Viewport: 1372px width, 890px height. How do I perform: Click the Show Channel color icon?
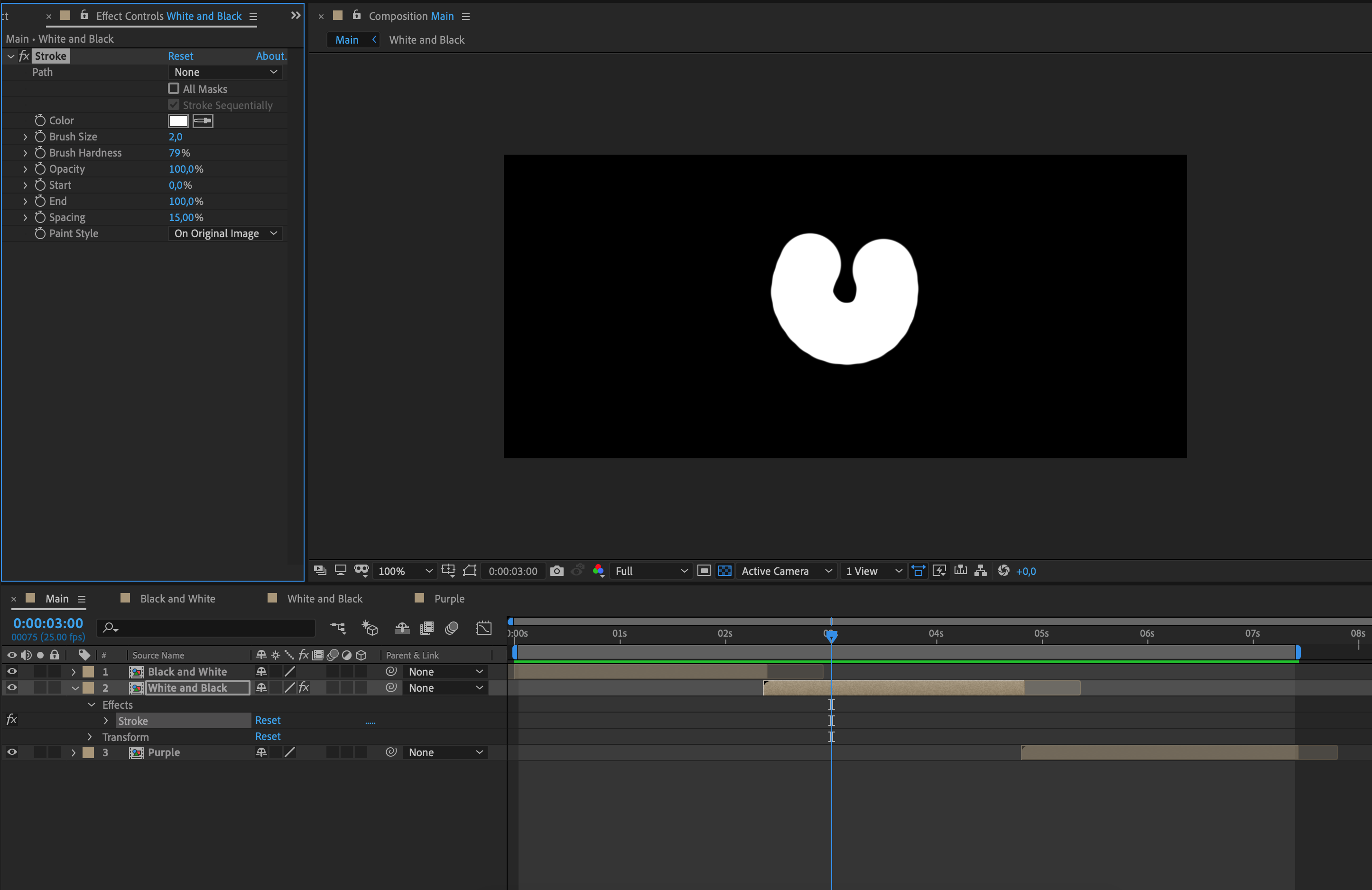point(598,571)
